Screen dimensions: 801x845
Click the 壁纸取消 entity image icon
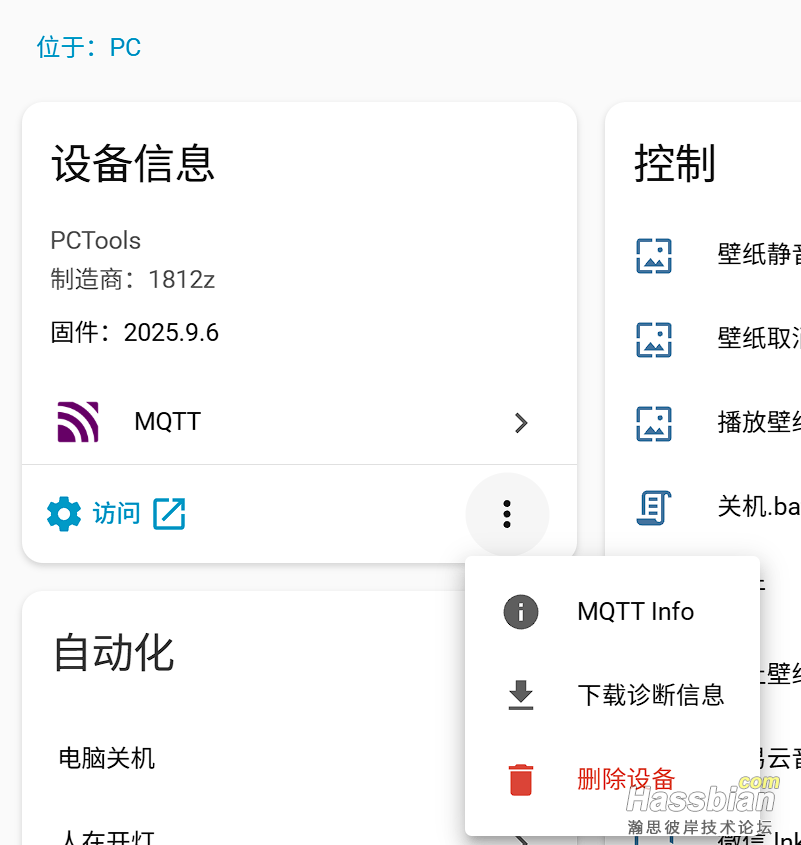coord(654,340)
